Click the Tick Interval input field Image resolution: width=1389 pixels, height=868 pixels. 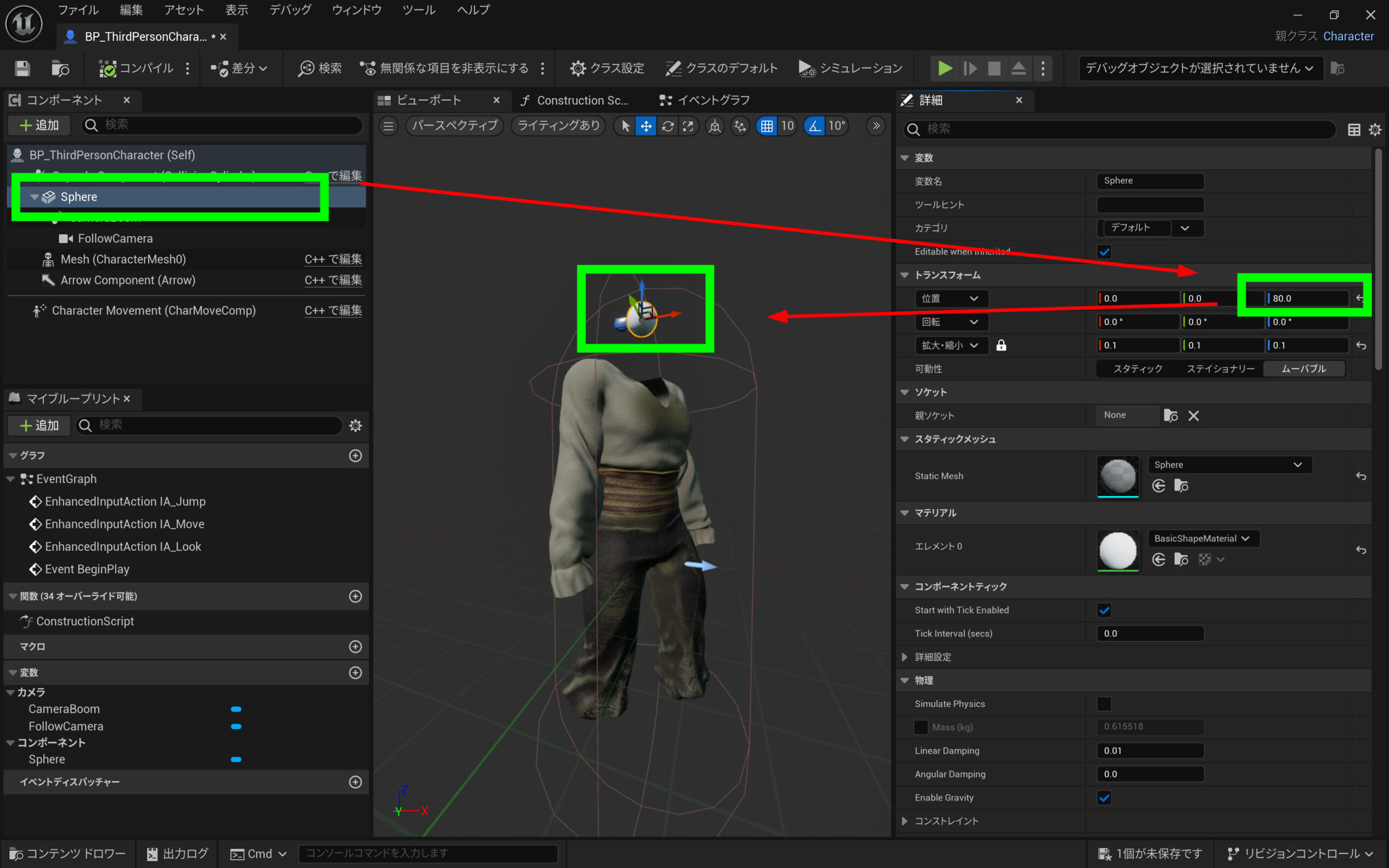click(x=1149, y=633)
